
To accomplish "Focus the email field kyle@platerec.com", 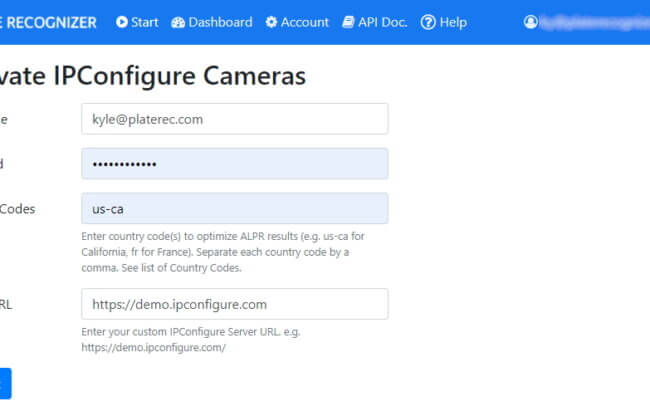I will [x=235, y=119].
